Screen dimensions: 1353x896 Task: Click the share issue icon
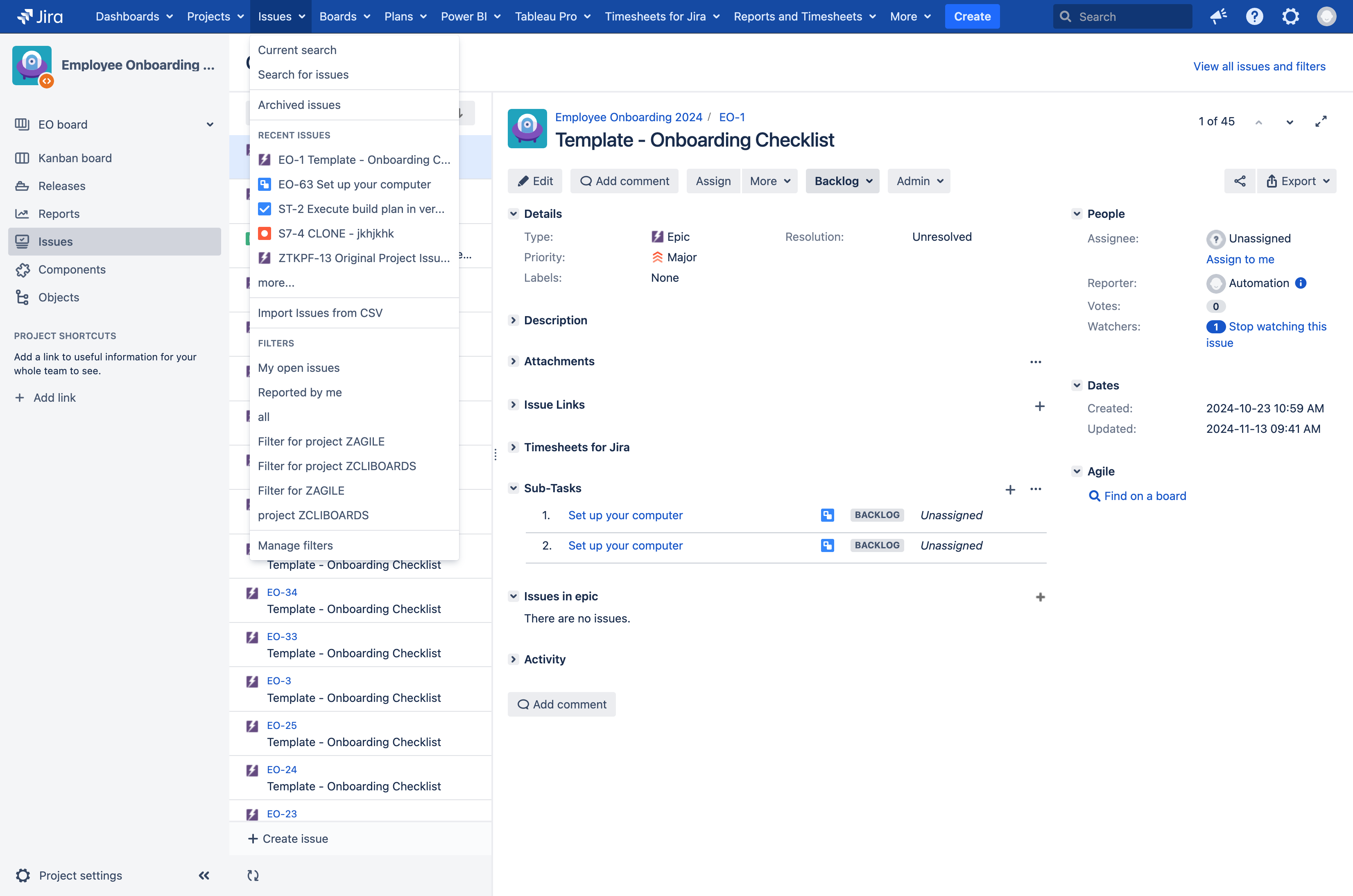point(1239,181)
